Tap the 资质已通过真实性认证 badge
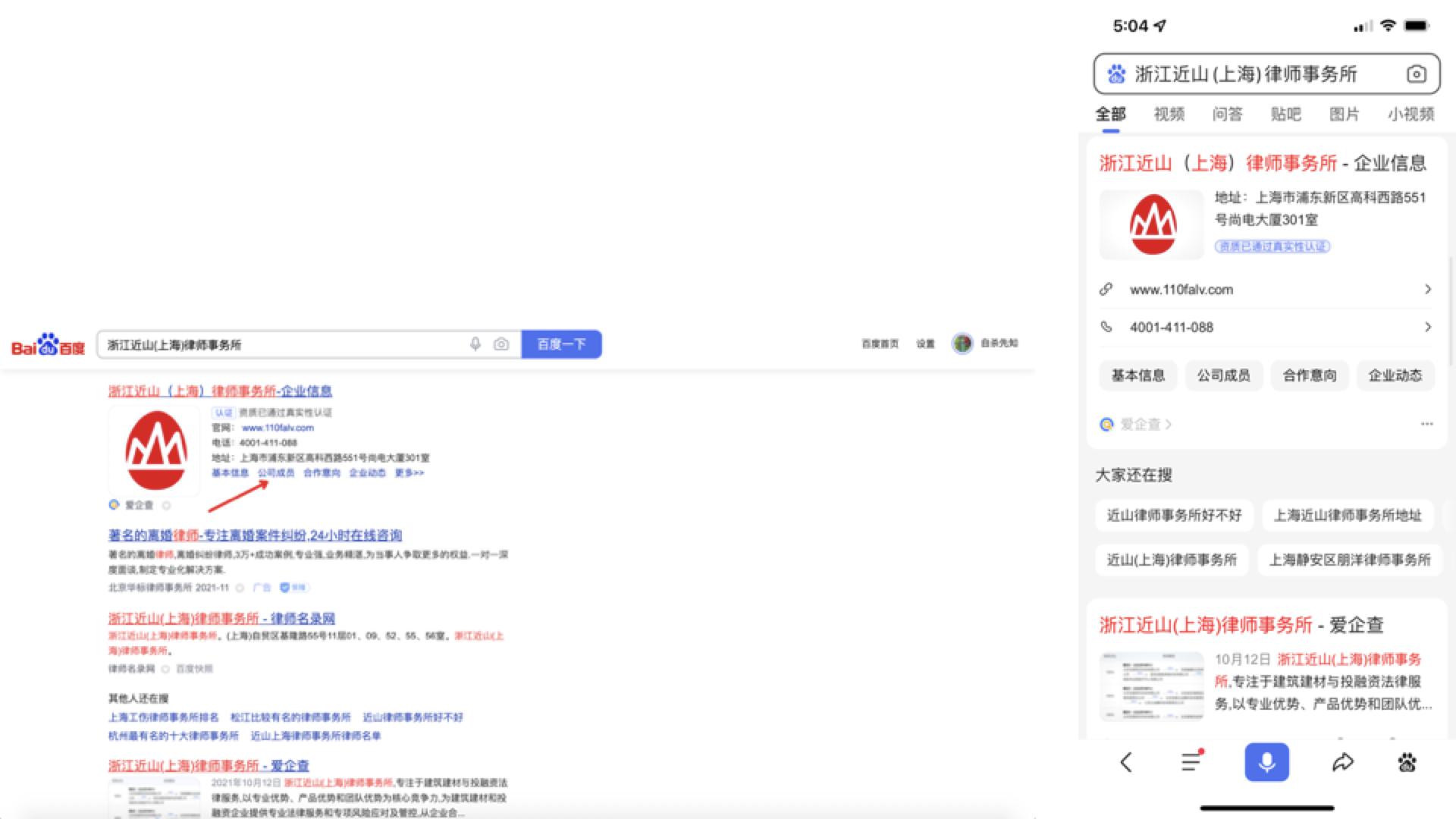1456x819 pixels. point(1272,246)
